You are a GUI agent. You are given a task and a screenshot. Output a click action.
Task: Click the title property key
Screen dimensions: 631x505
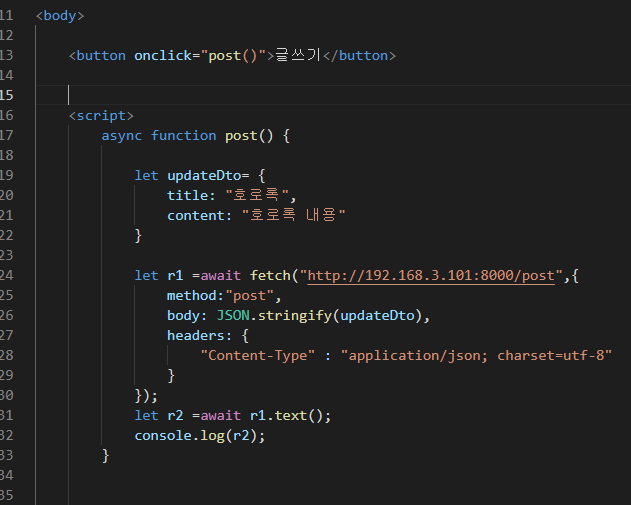pos(188,196)
